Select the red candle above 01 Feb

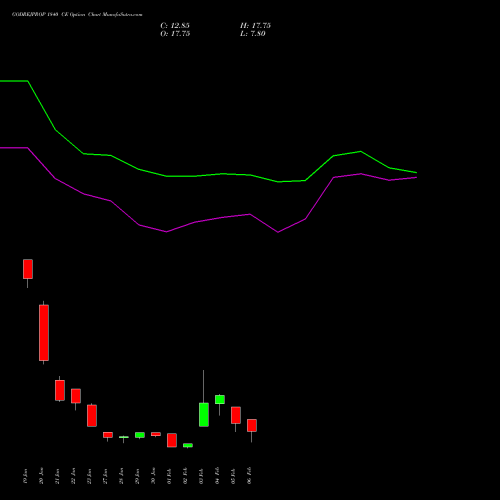click(172, 440)
